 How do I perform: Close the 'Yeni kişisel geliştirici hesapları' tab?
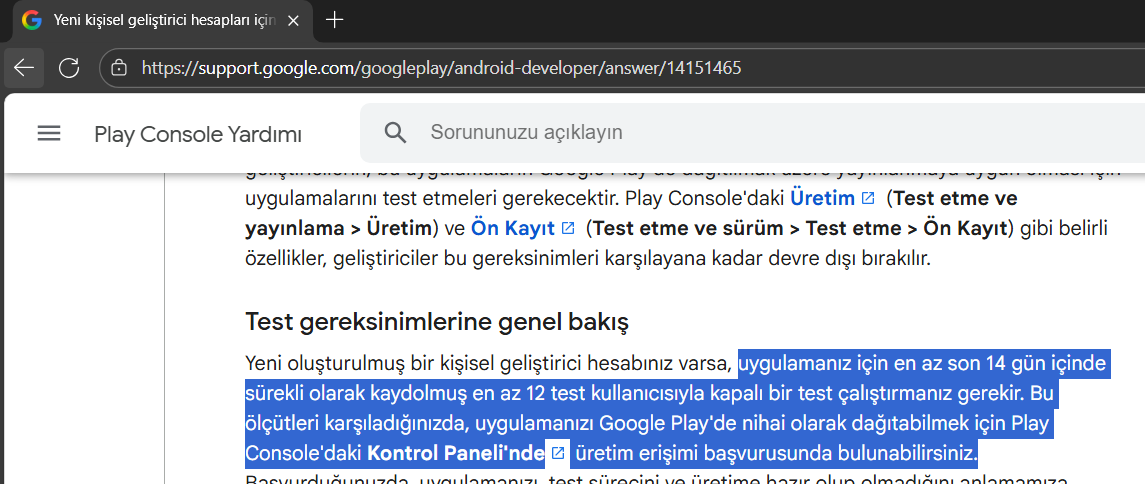pos(294,20)
